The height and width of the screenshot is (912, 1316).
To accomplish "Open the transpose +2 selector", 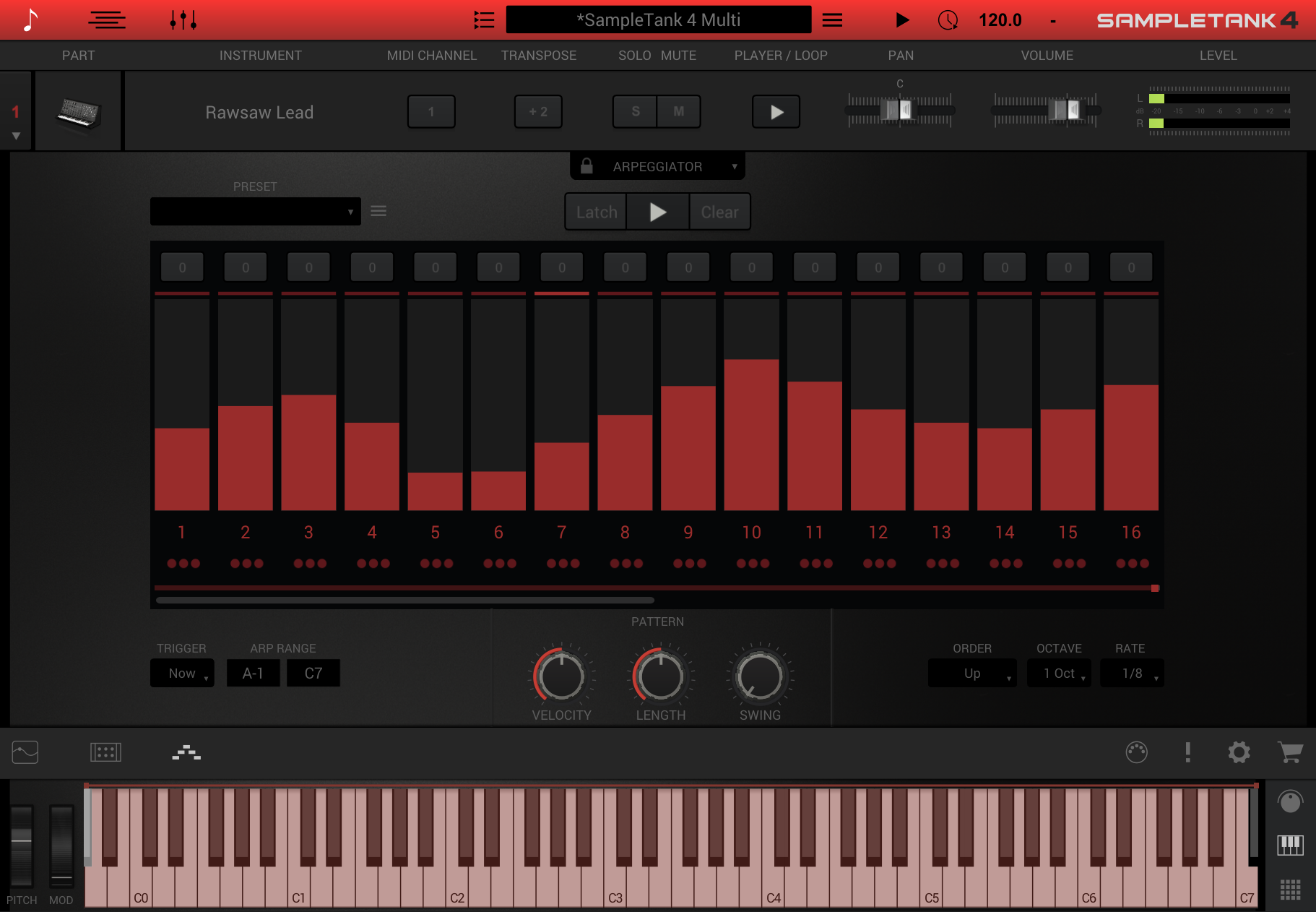I will [x=538, y=111].
